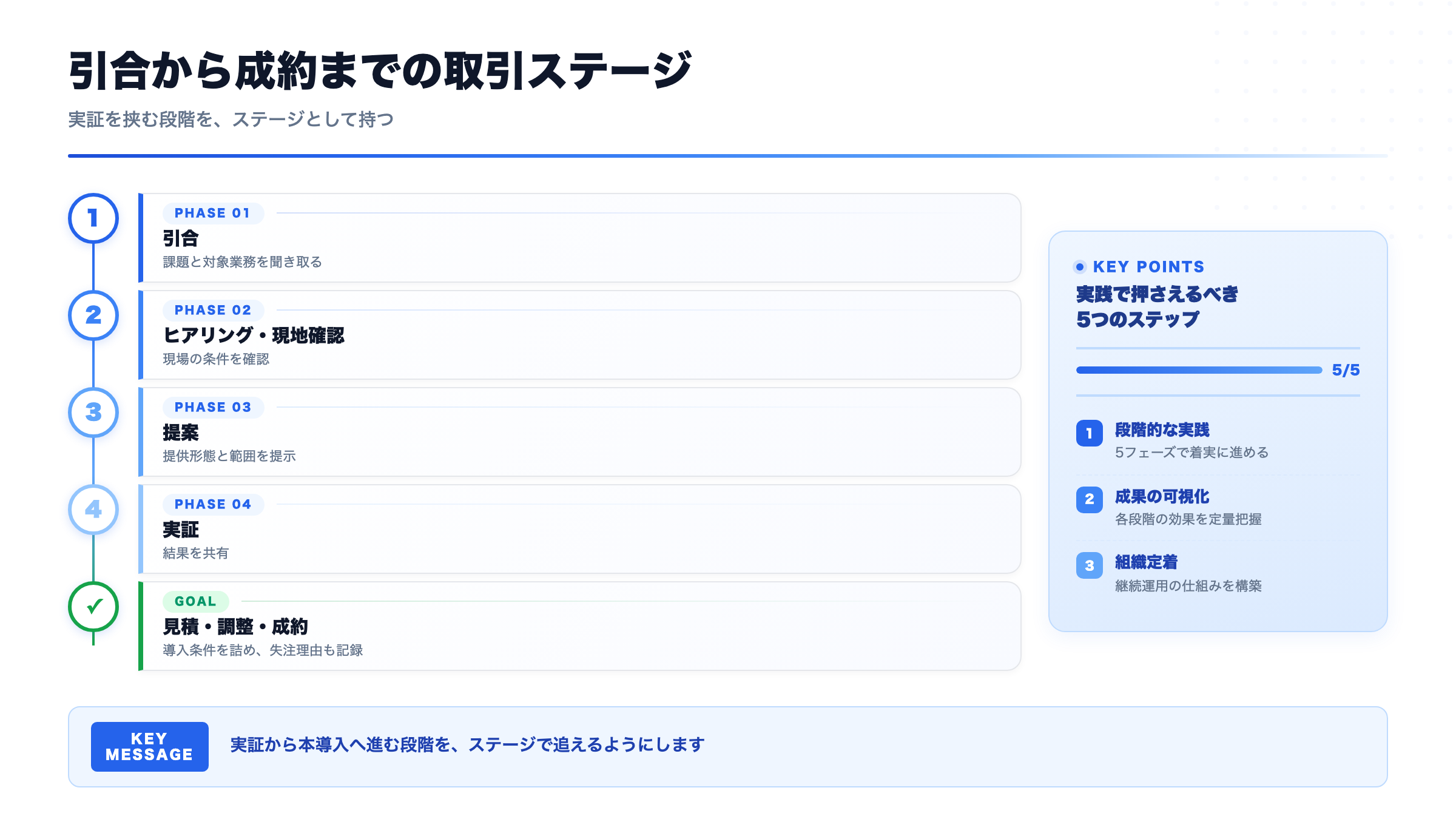Click the text 継続運用の仕組みを構築
Viewport: 1456px width, 819px height.
click(1188, 586)
